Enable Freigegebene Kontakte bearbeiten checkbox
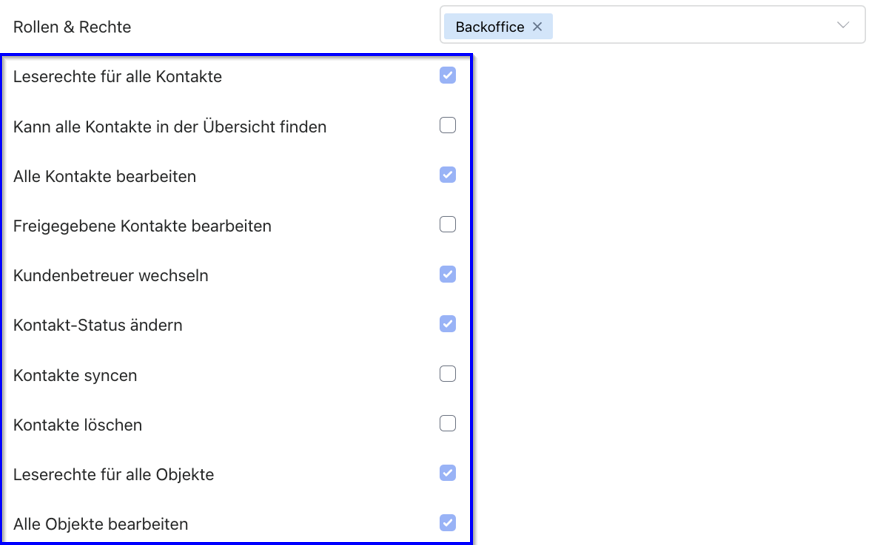The width and height of the screenshot is (872, 545). click(x=448, y=224)
